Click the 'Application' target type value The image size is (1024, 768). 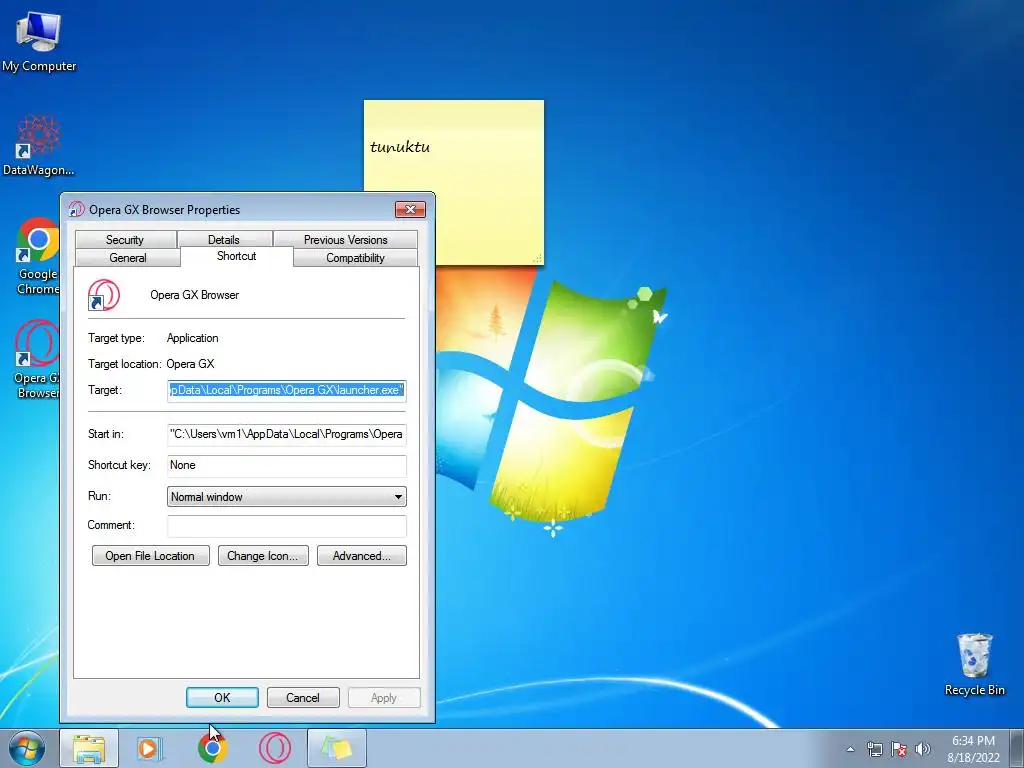193,338
